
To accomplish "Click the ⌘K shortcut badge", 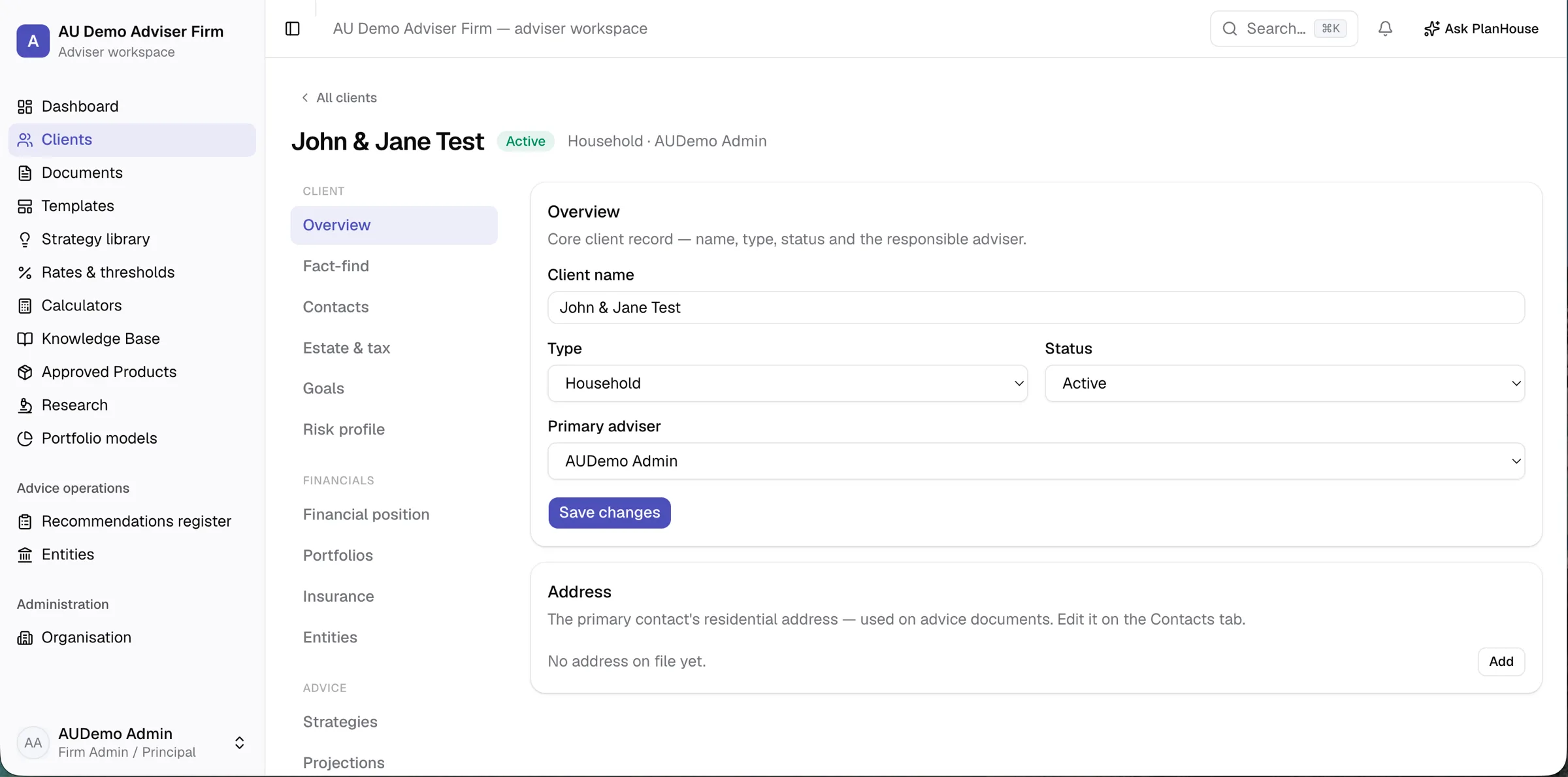I will 1330,29.
